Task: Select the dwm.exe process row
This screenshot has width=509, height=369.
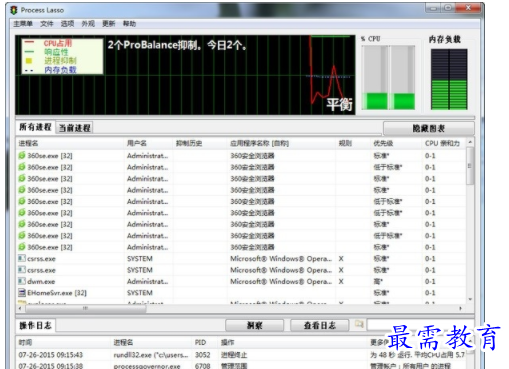Action: [x=241, y=281]
